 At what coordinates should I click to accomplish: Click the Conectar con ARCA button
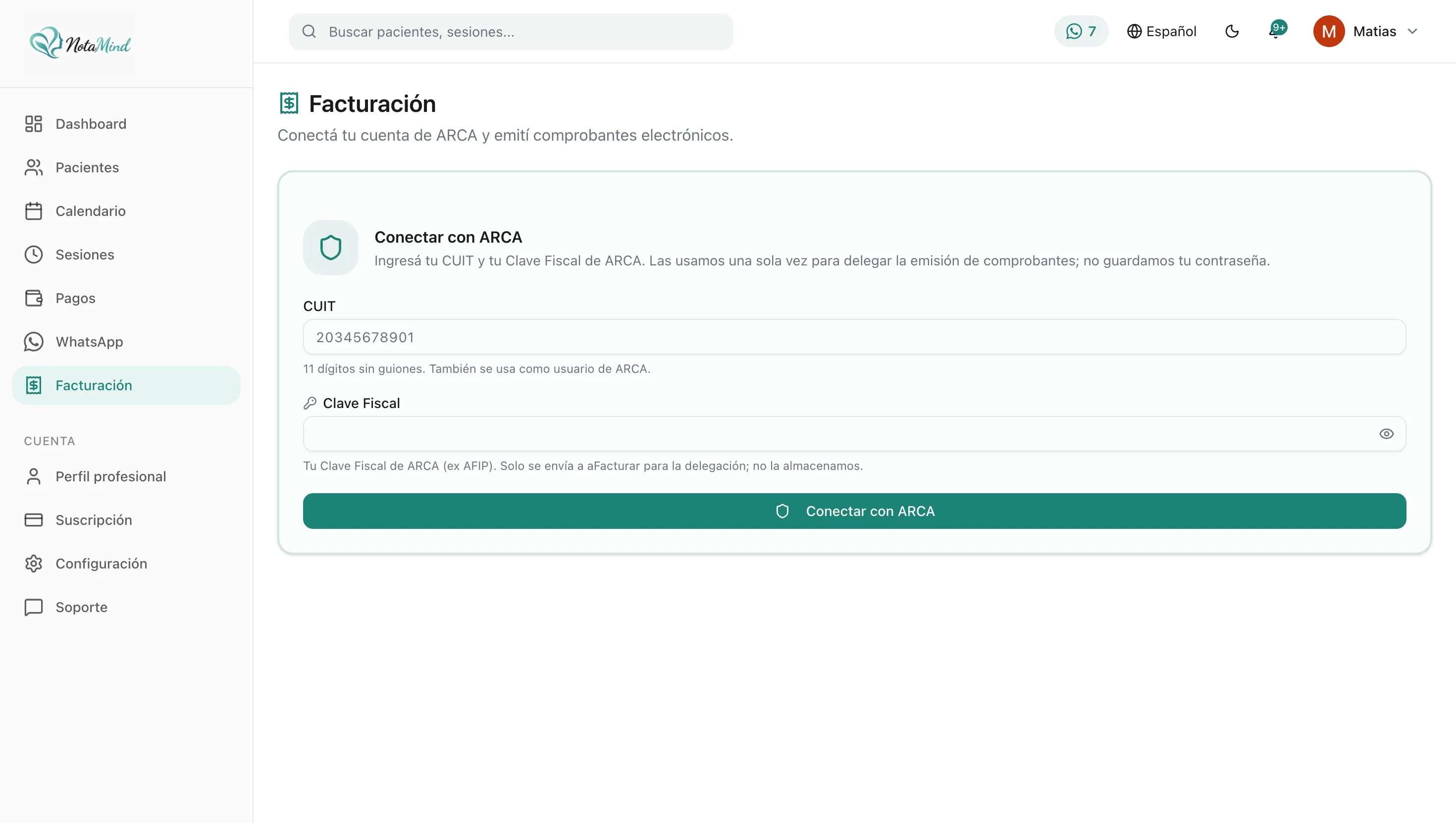[854, 511]
